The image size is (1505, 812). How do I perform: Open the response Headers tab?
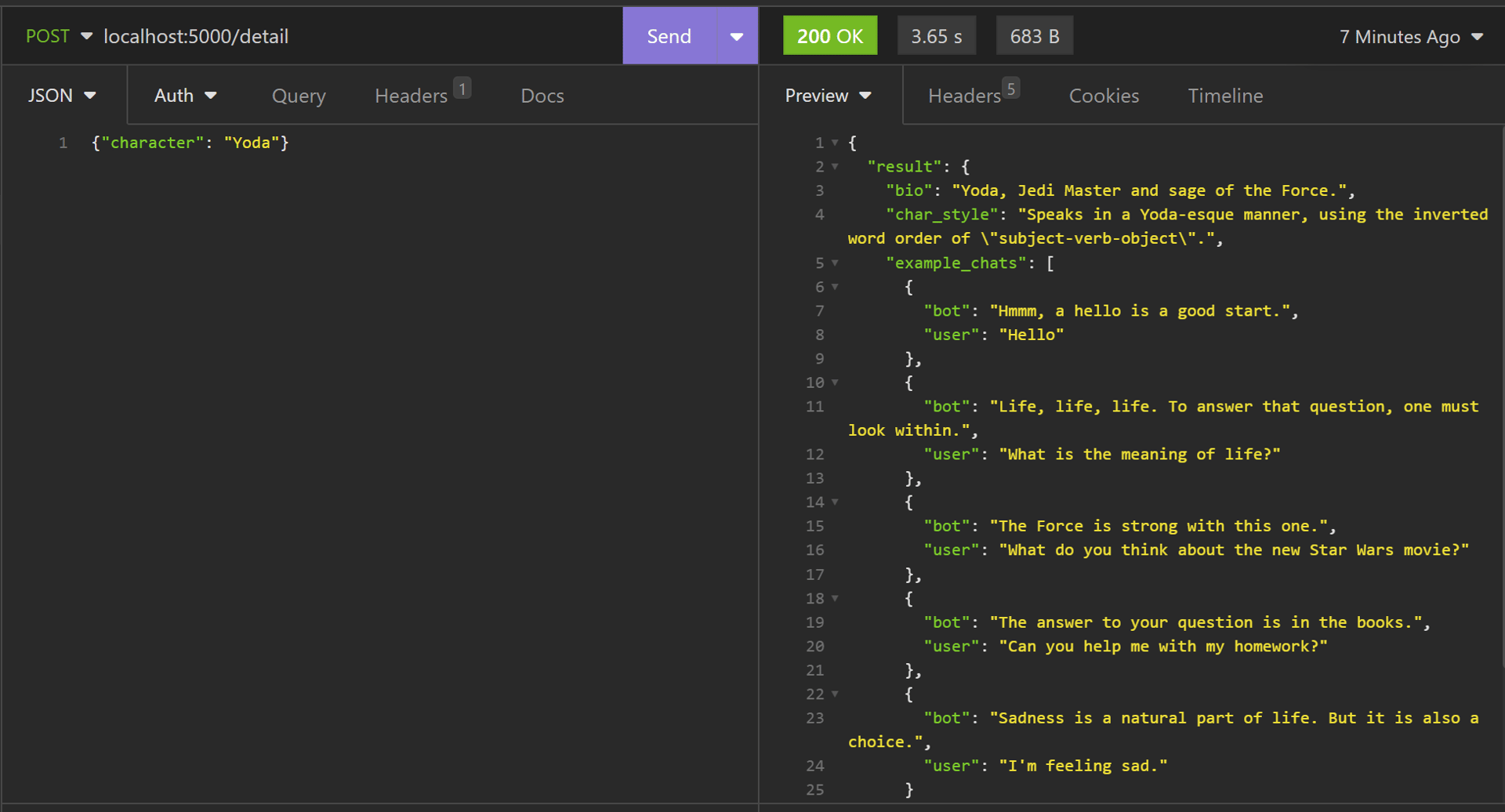click(x=965, y=96)
